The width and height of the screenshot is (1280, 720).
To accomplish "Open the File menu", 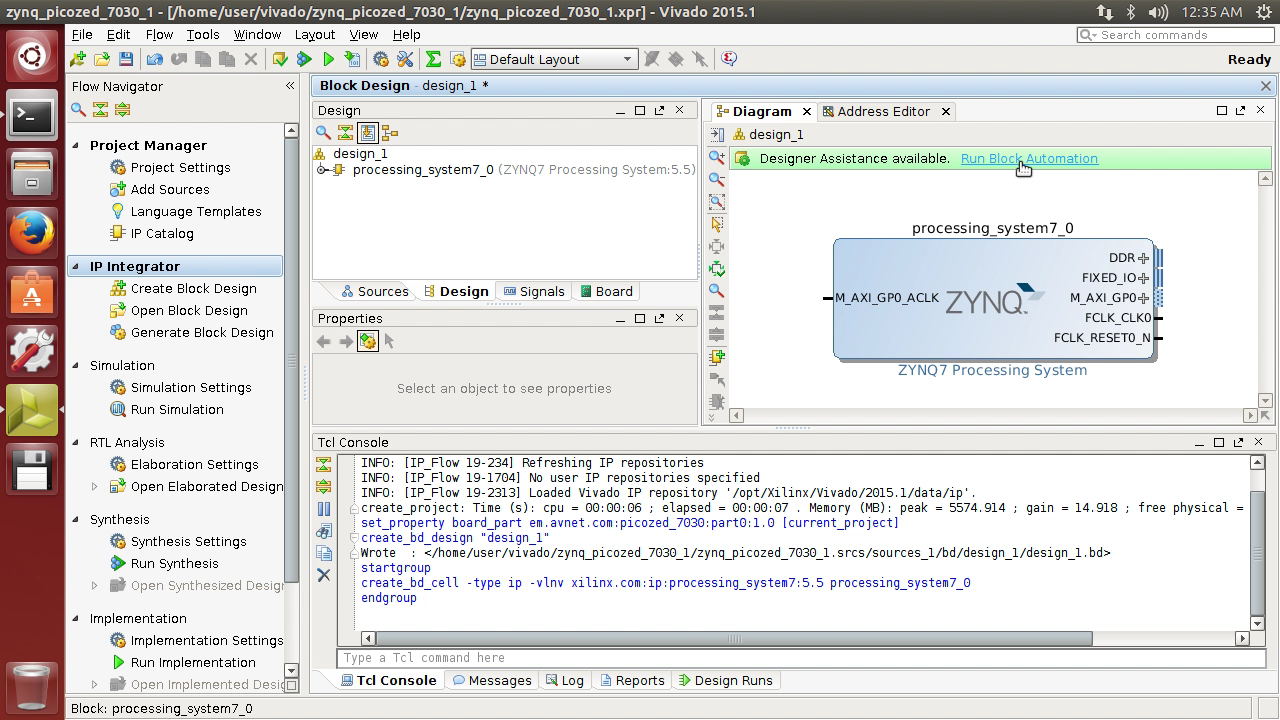I will [x=82, y=34].
